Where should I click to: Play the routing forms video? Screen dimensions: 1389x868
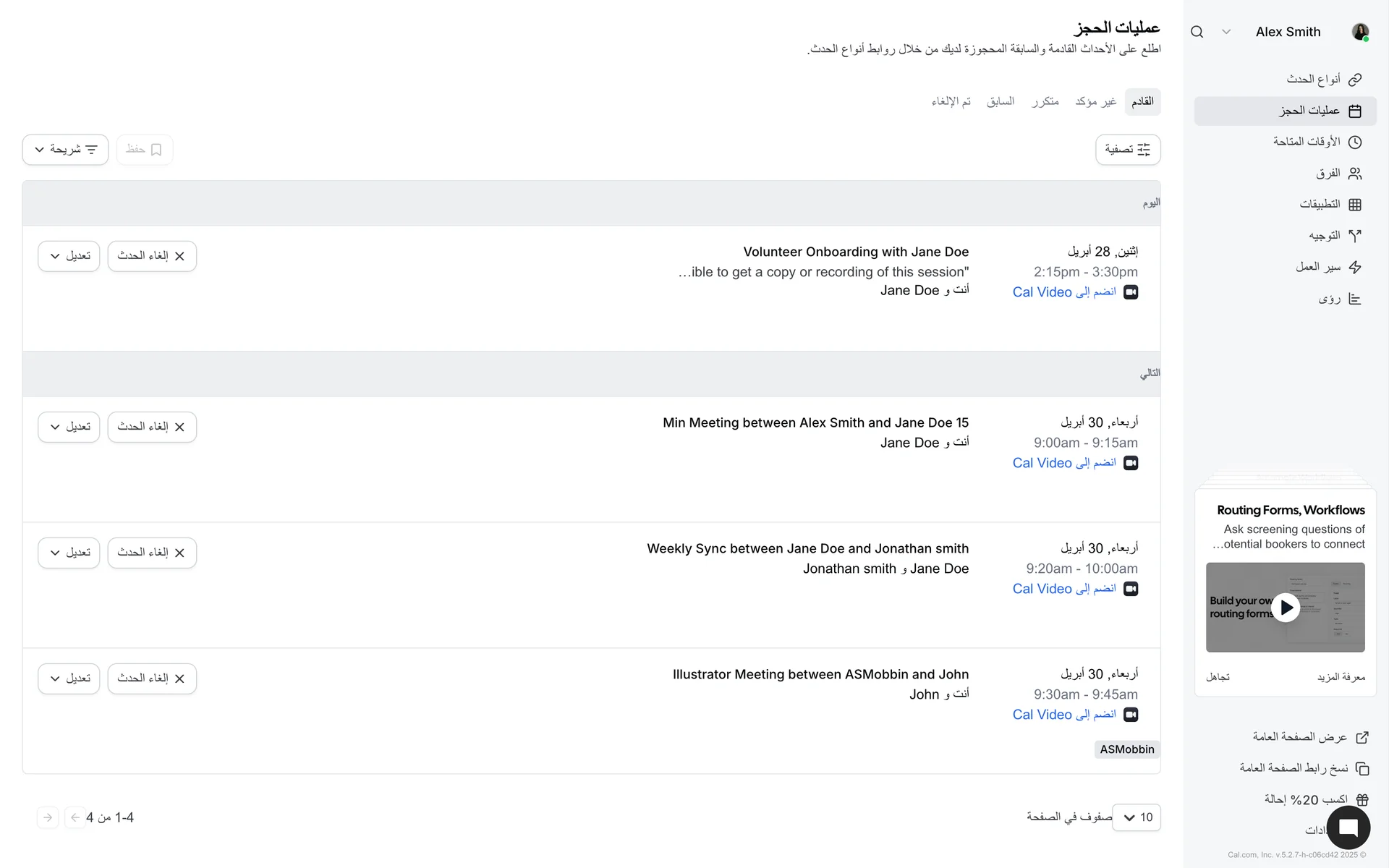pyautogui.click(x=1286, y=608)
